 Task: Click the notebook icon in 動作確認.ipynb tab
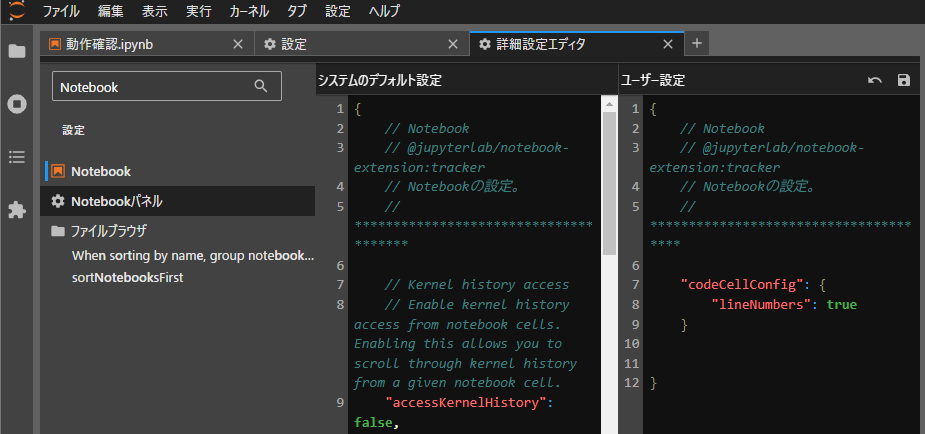click(55, 44)
